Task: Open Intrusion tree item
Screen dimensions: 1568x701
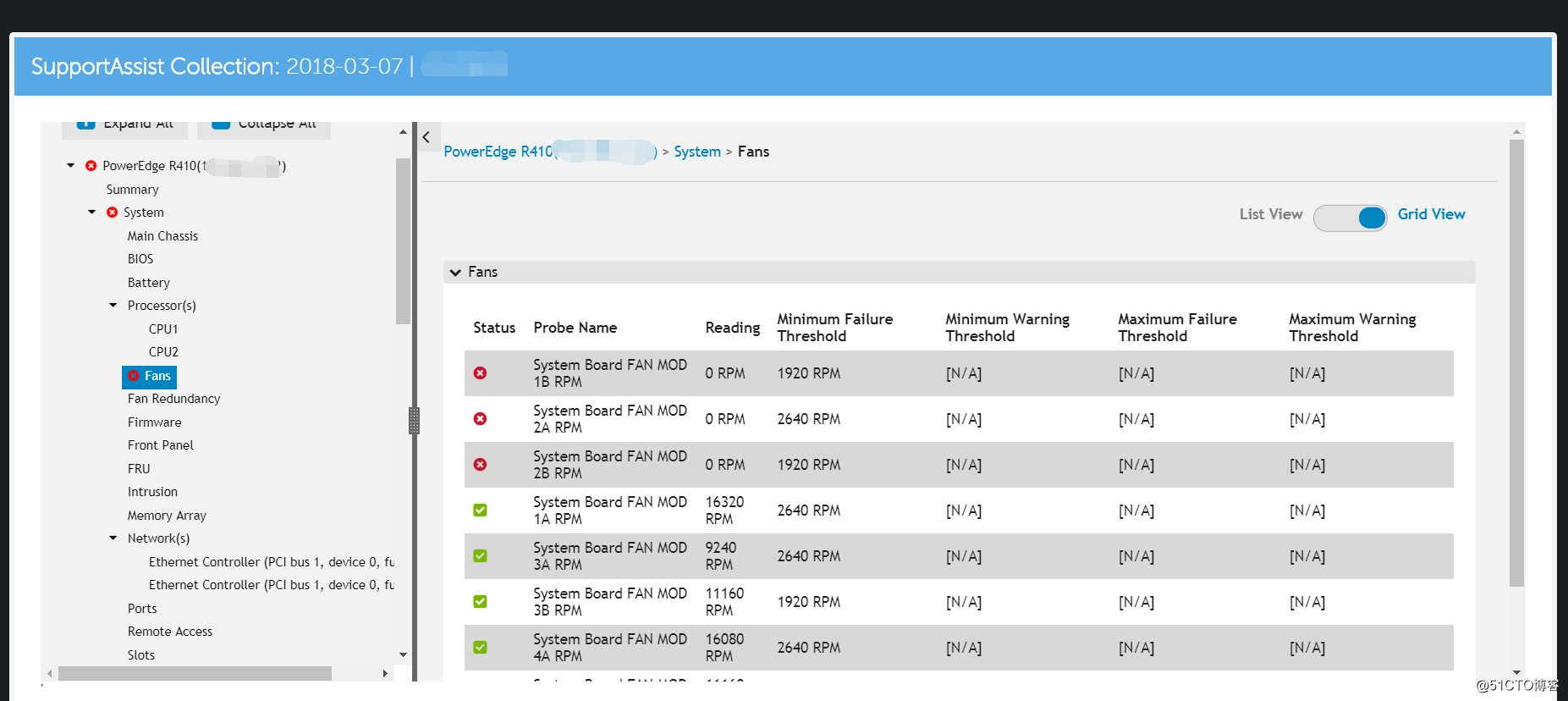Action: (x=152, y=492)
